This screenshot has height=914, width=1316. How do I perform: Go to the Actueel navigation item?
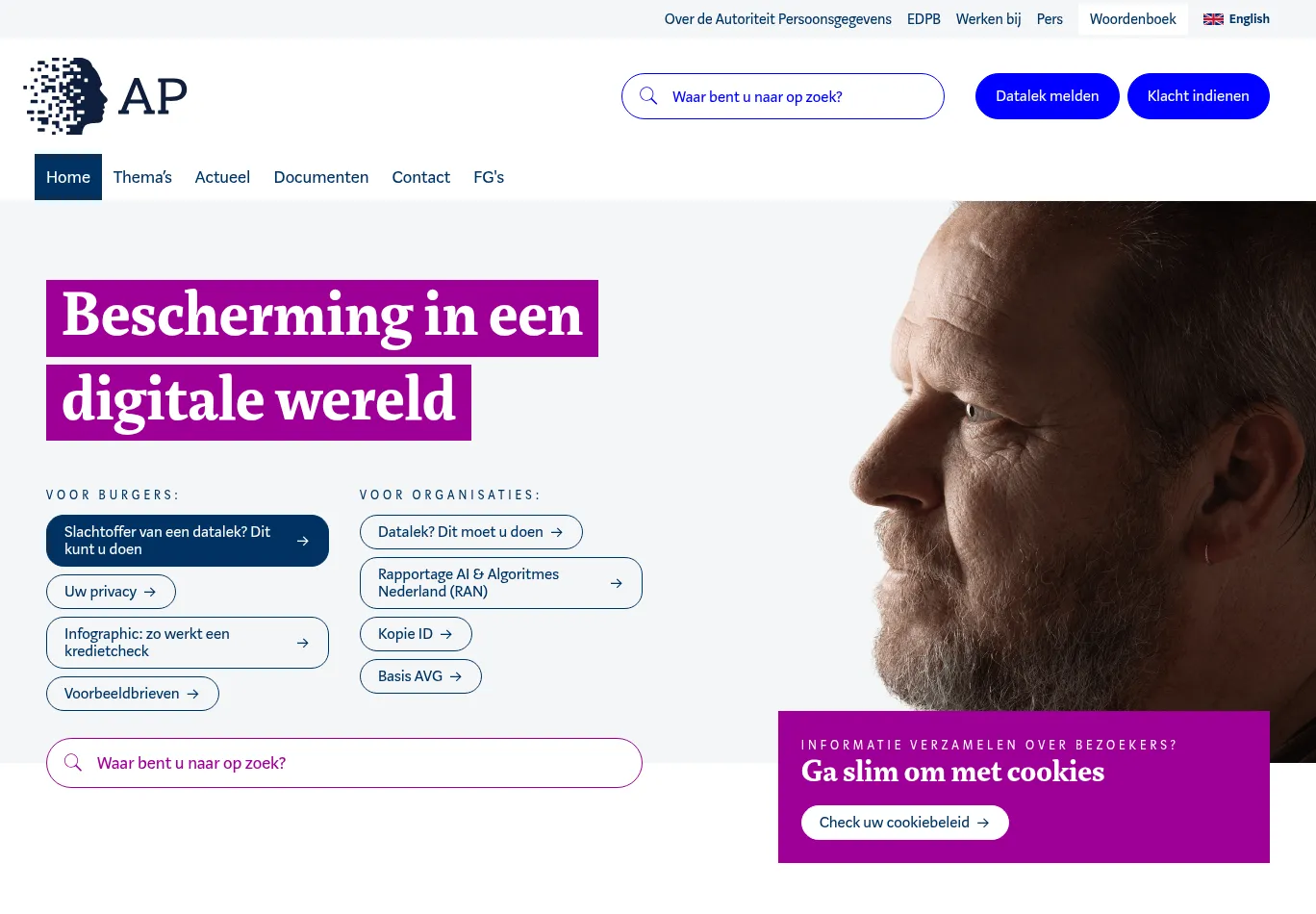(222, 177)
